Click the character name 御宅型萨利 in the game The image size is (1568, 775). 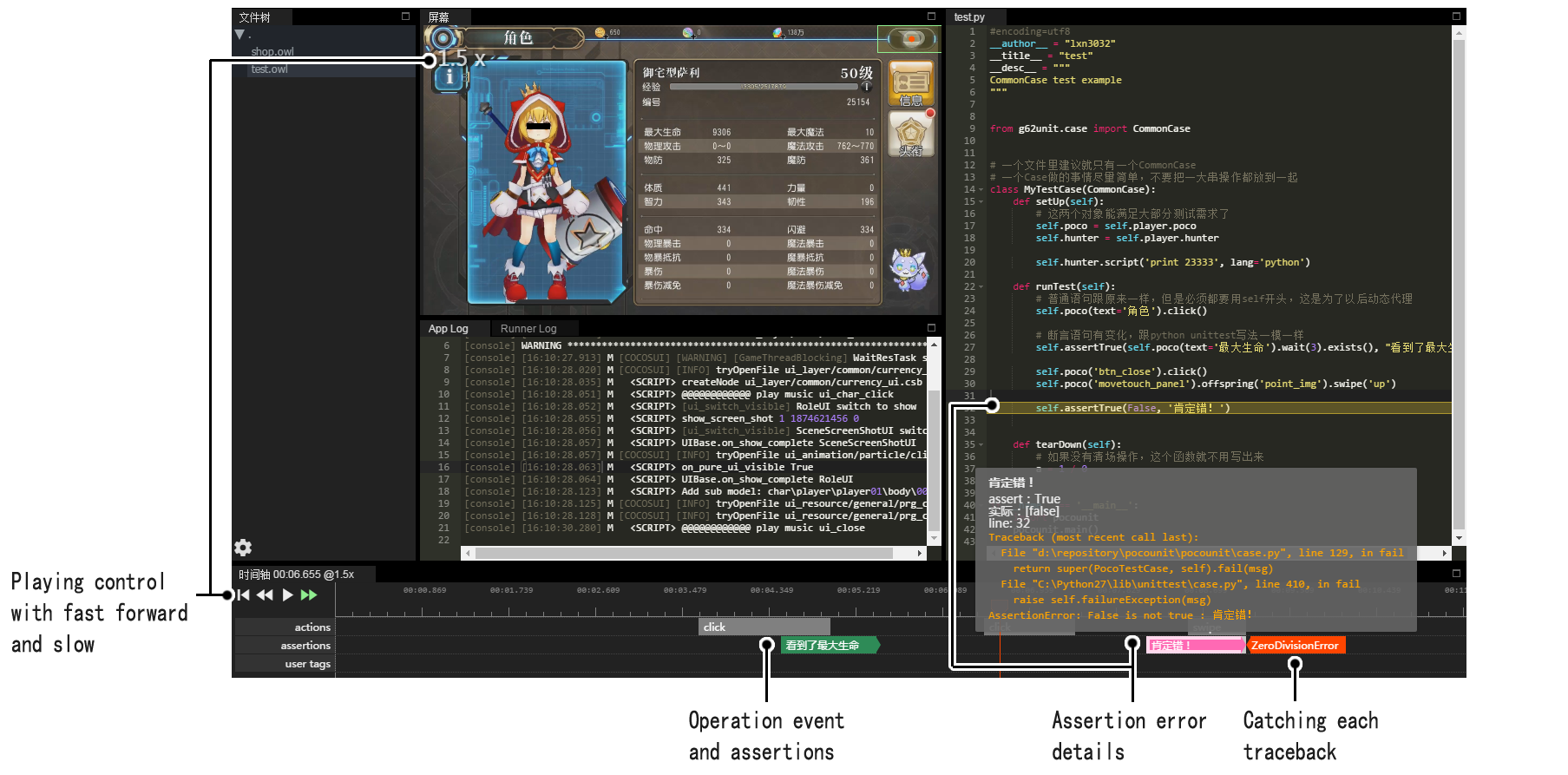click(x=671, y=73)
